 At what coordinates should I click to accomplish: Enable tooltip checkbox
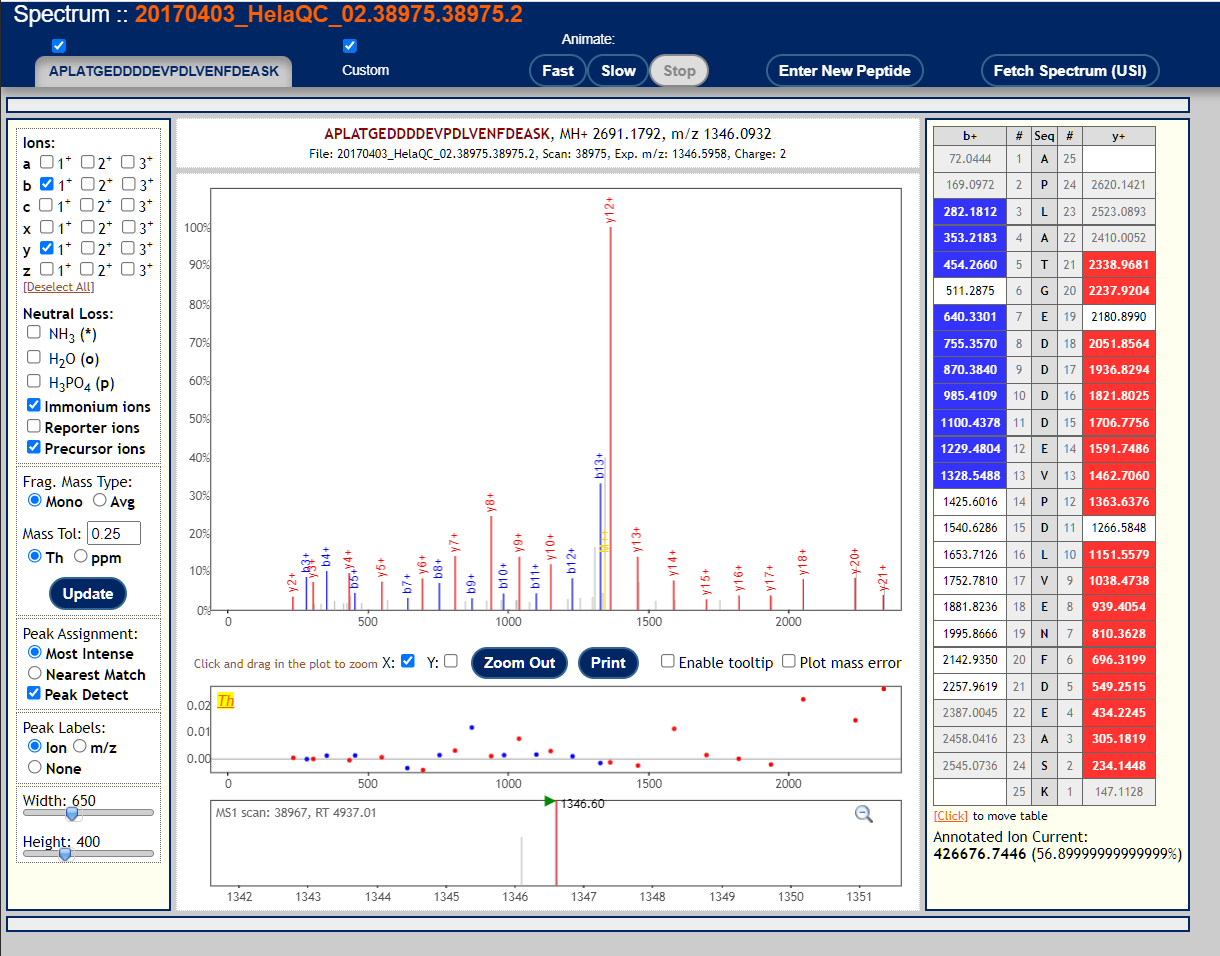(x=668, y=661)
